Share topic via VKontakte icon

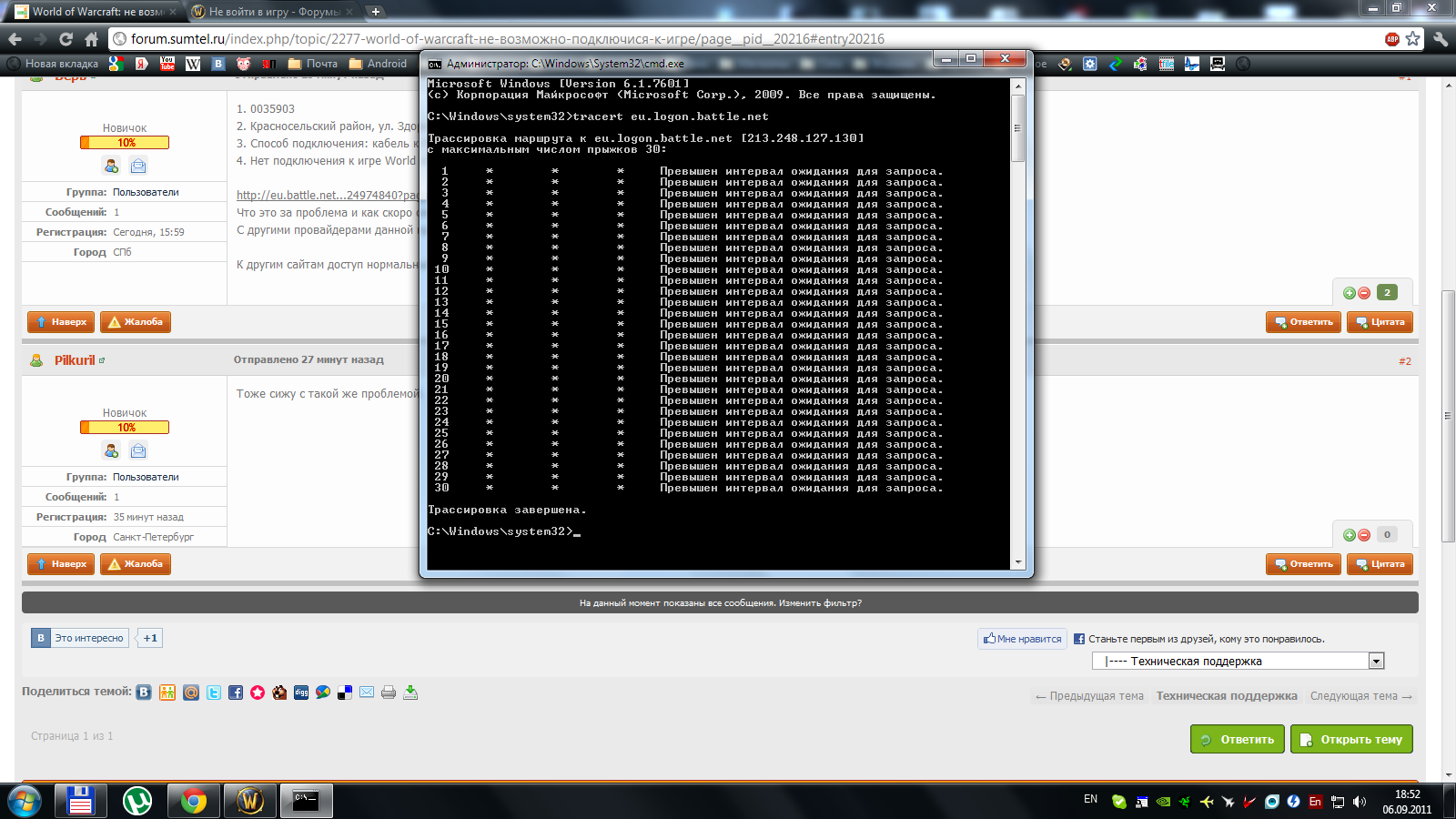coord(144,693)
